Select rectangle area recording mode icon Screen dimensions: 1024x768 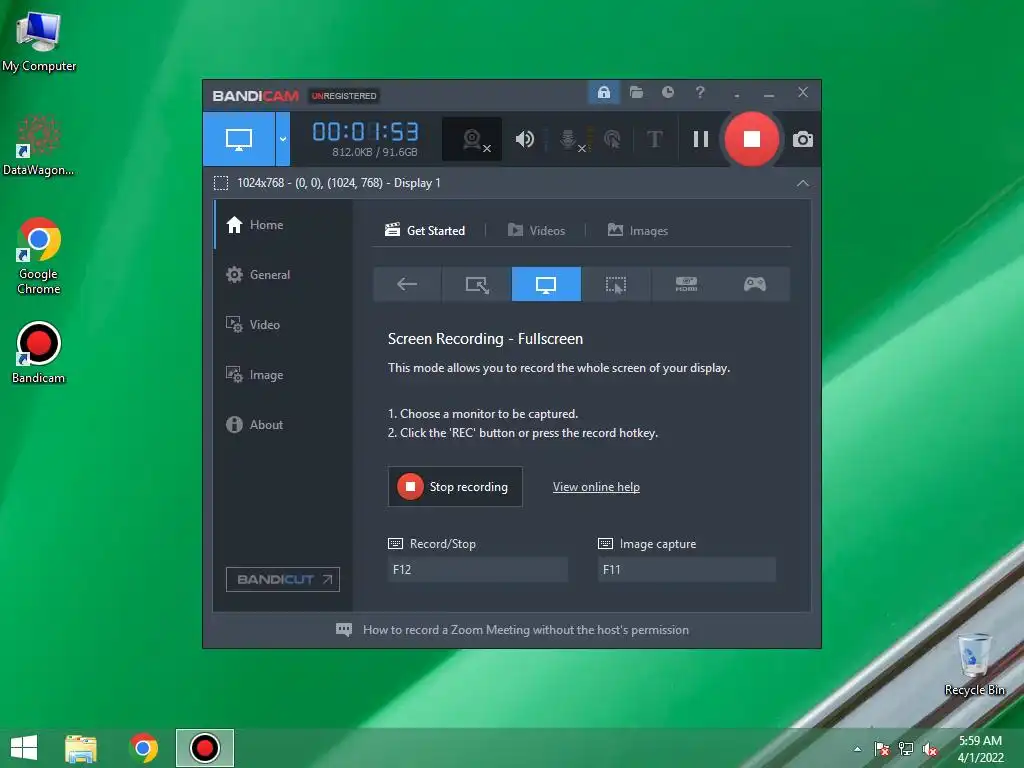477,284
